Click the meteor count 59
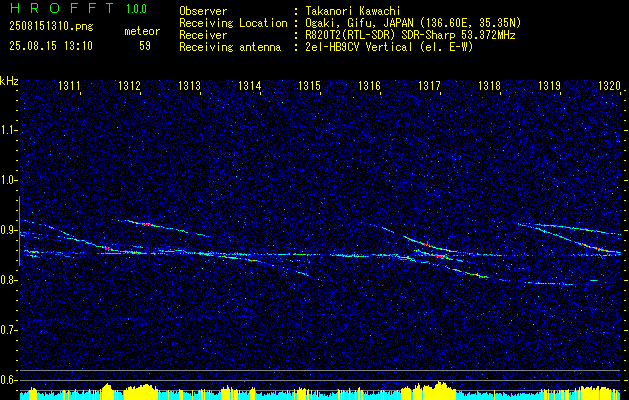This screenshot has width=629, height=400. click(145, 46)
